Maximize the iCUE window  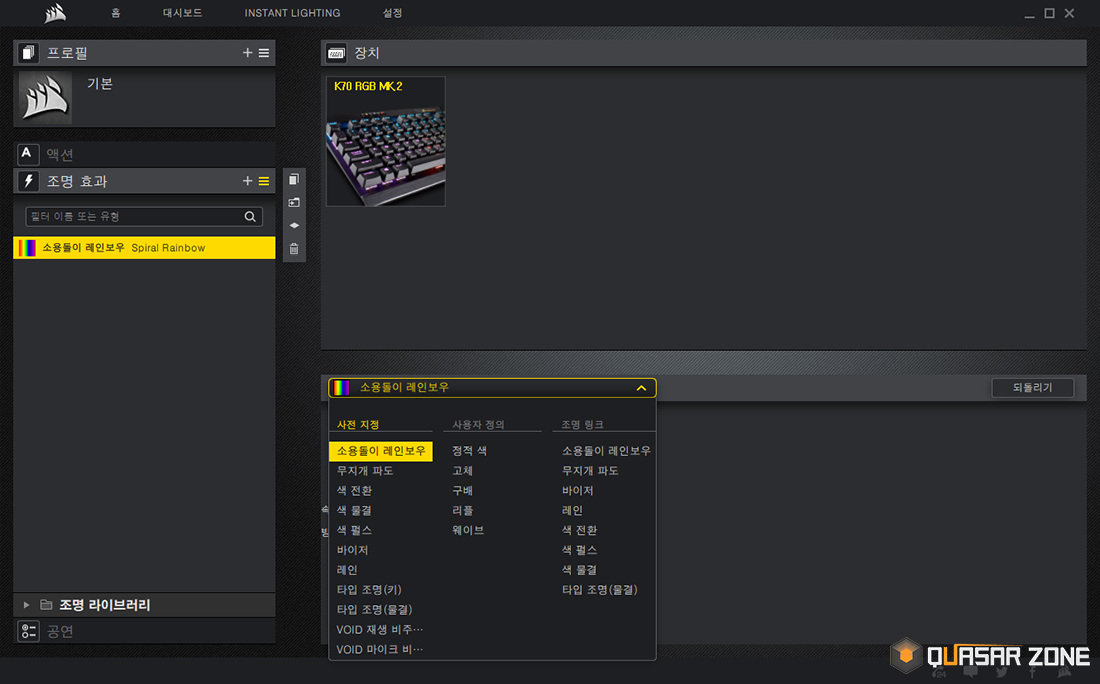(1049, 13)
